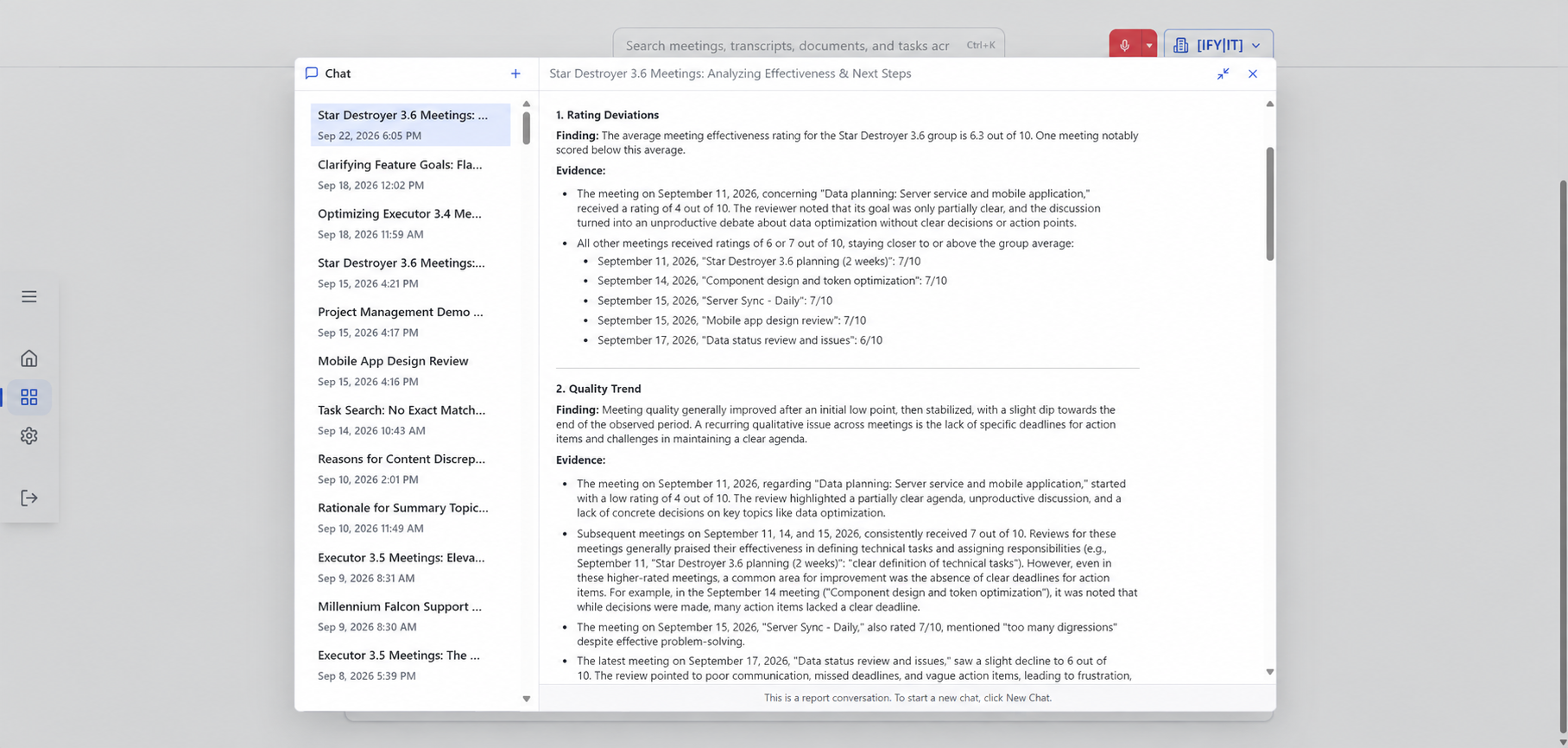Open chat 'Rationale for Summary Topic...'

pos(410,517)
